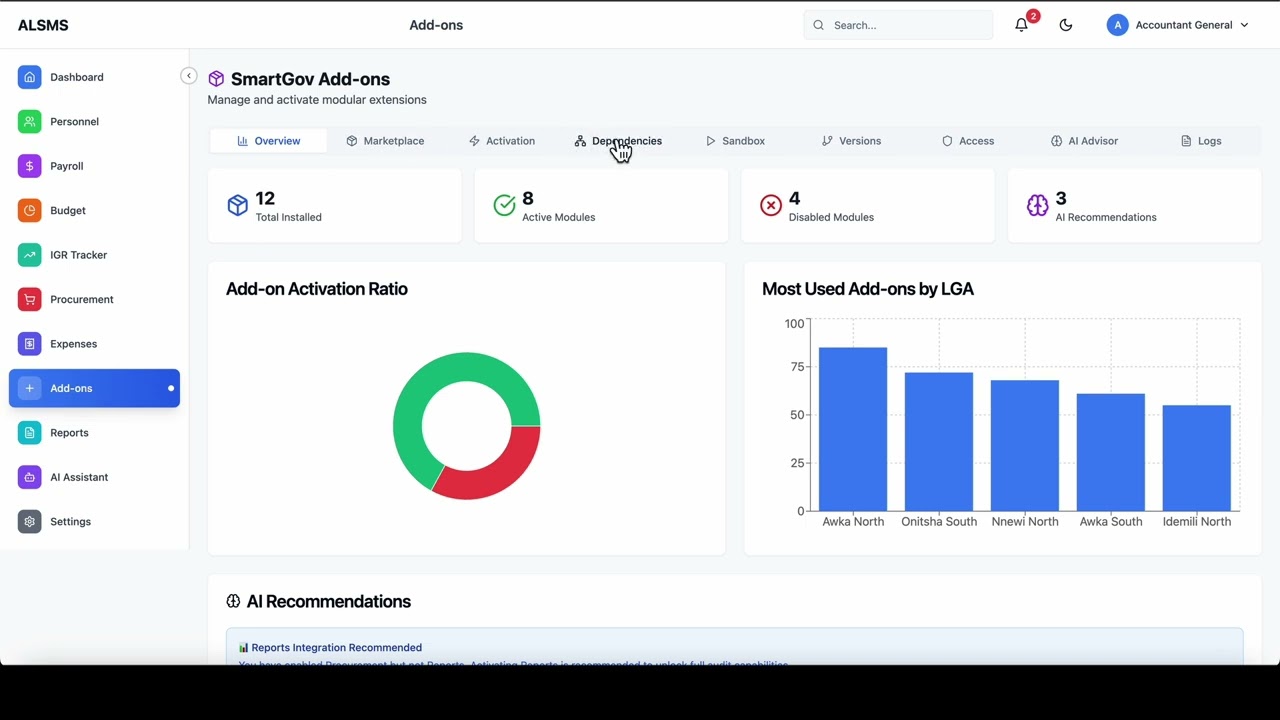
Task: Click the user avatar circle A
Action: [1118, 25]
